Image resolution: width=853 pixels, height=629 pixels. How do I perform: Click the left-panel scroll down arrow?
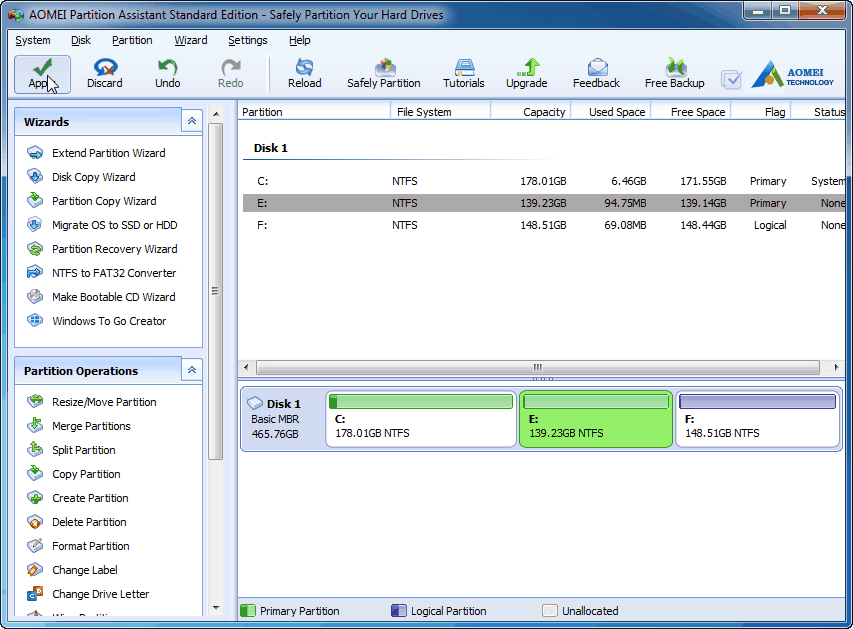click(216, 608)
